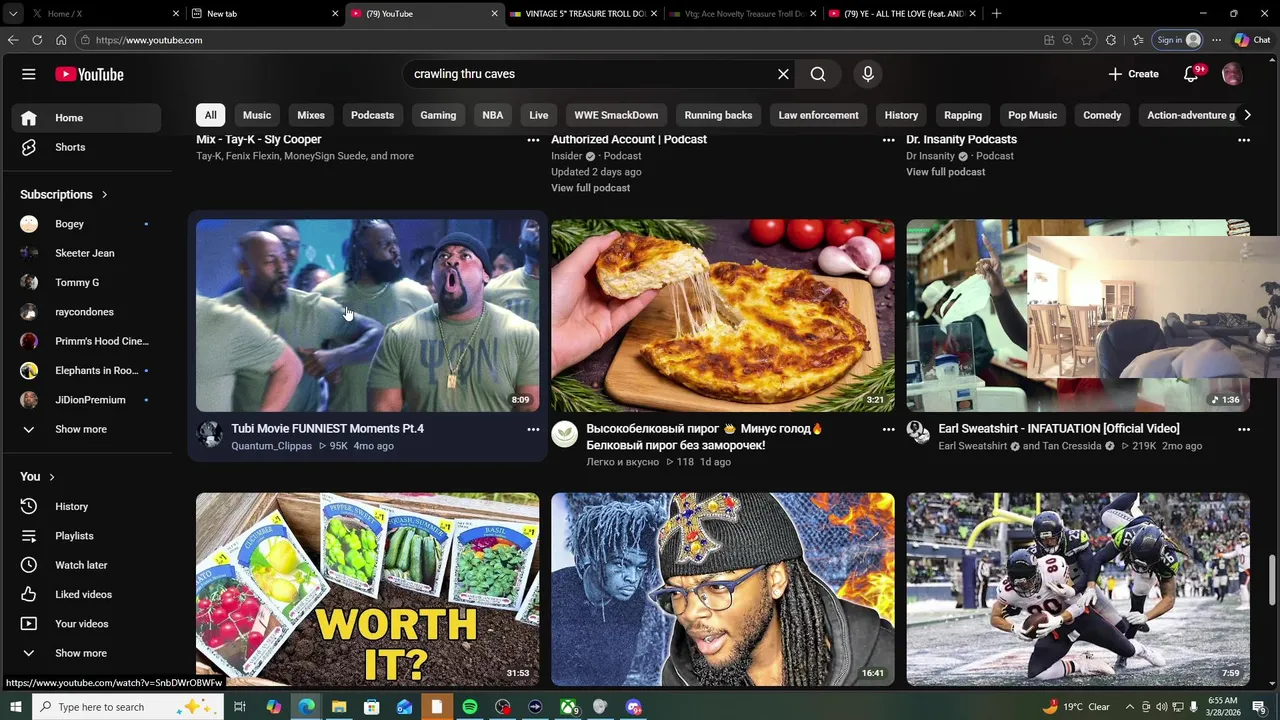Select the Comedy category chip
Screen dimensions: 1280x720
tap(1102, 115)
